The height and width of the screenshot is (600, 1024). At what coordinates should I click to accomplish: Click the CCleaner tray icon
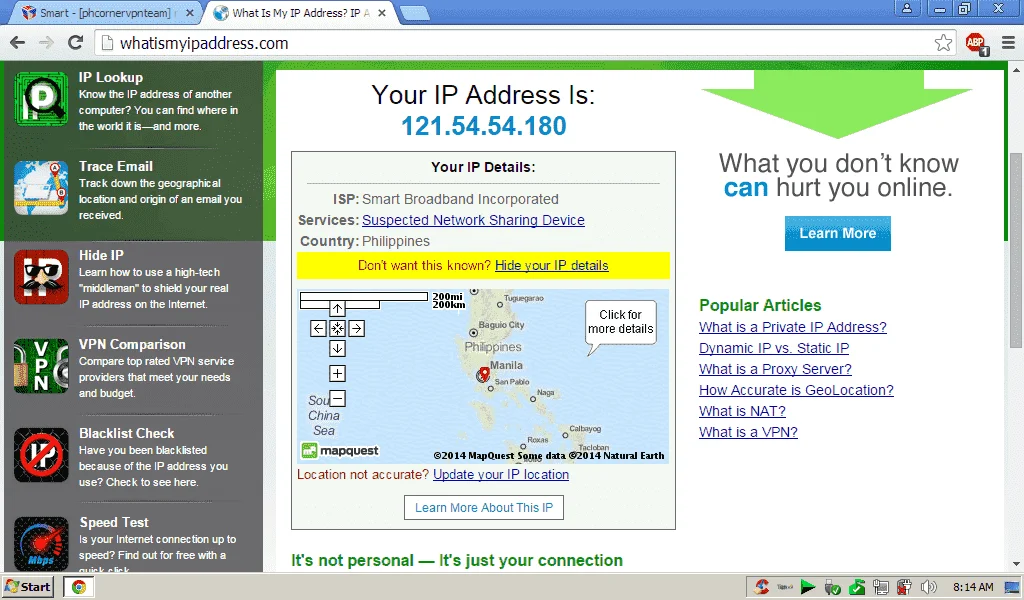761,587
